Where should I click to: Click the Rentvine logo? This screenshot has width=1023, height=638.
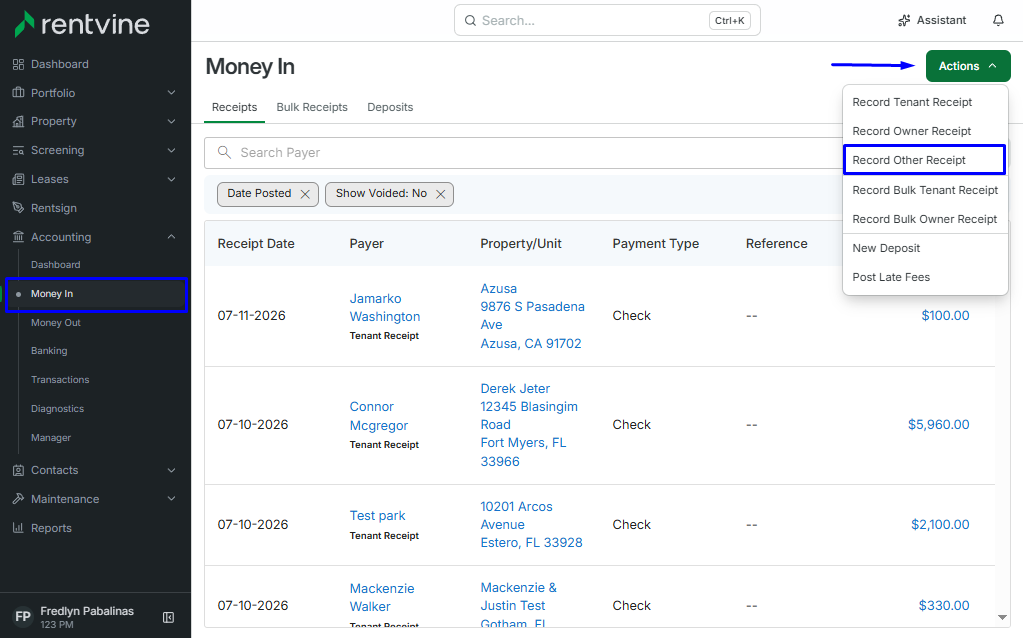[x=82, y=24]
